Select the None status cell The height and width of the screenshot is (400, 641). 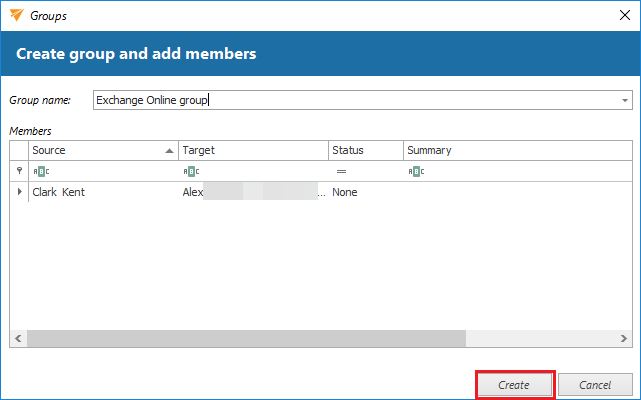coord(345,192)
